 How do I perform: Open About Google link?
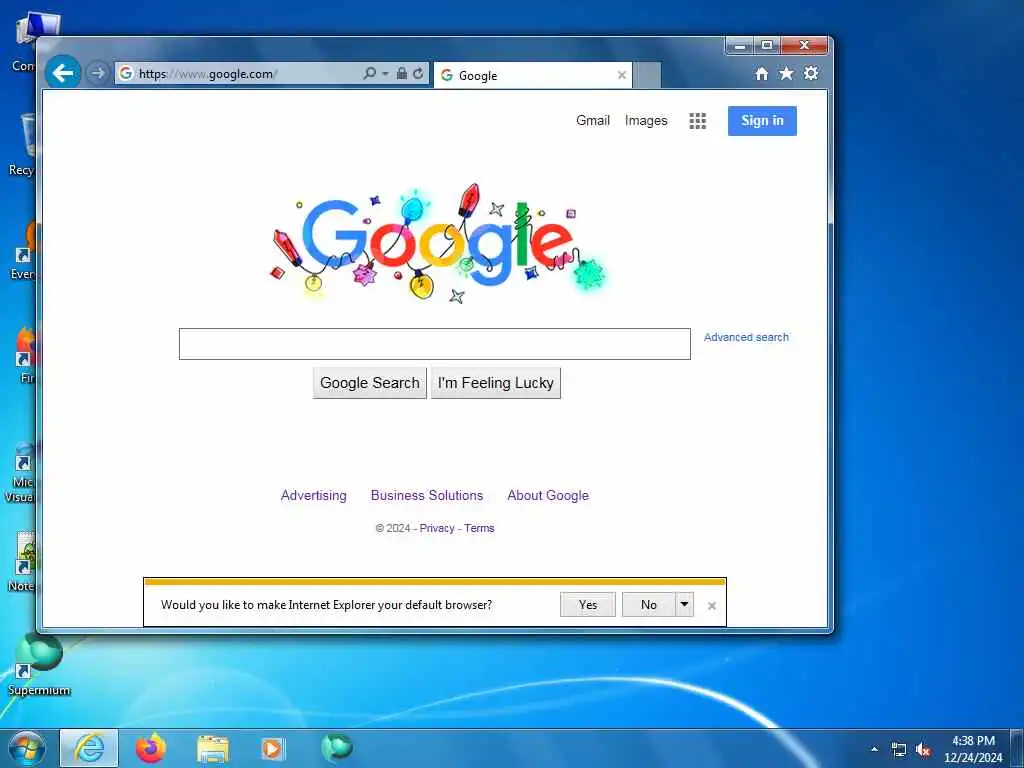pos(548,495)
